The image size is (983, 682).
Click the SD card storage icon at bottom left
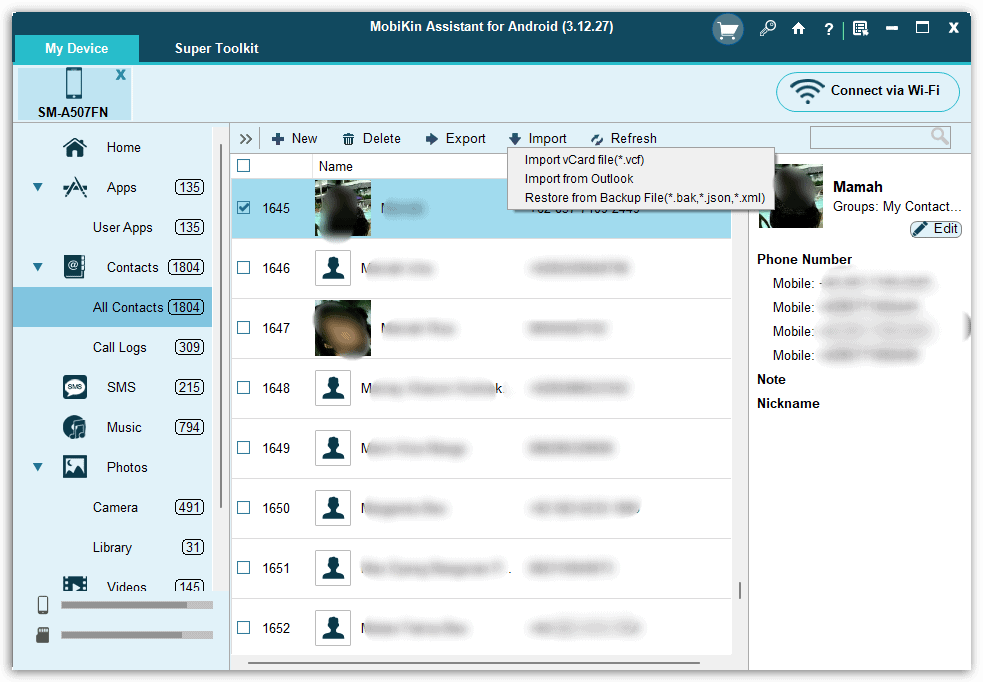[43, 635]
